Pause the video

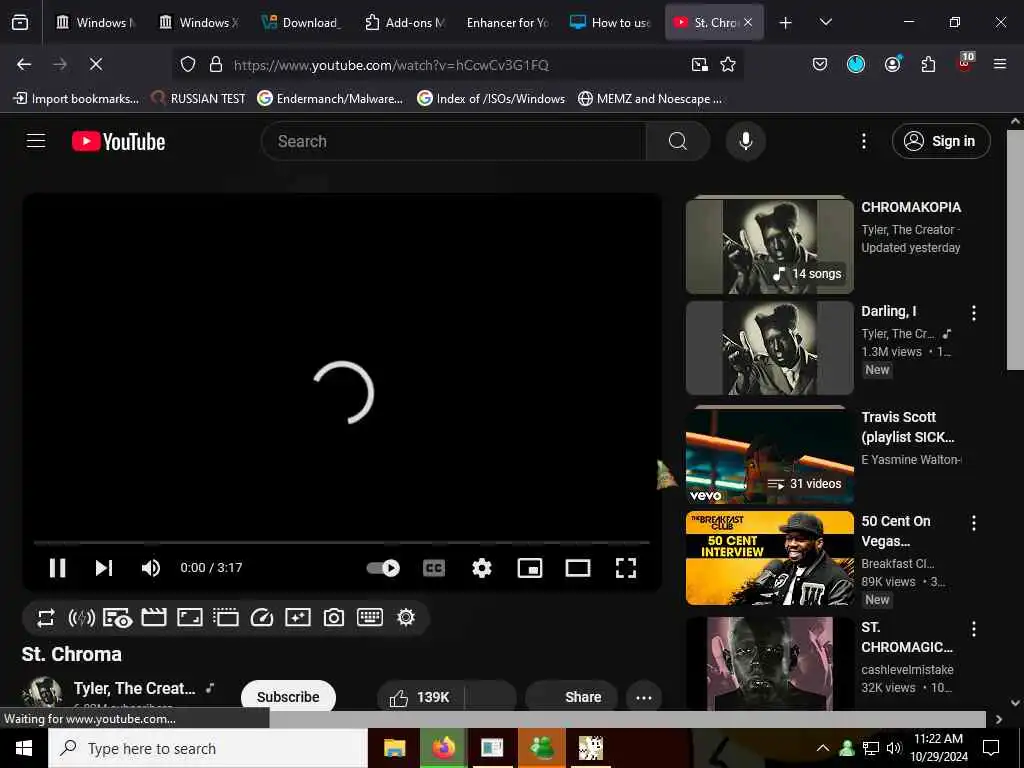point(57,568)
